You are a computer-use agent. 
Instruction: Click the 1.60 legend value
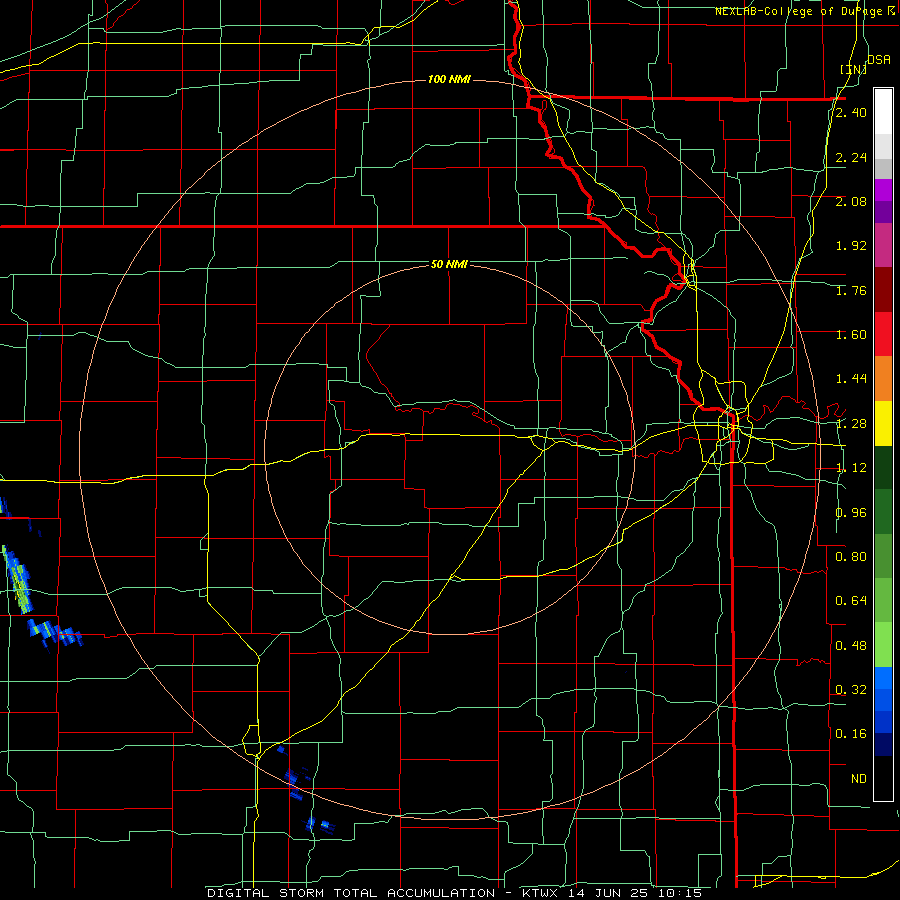[x=851, y=335]
